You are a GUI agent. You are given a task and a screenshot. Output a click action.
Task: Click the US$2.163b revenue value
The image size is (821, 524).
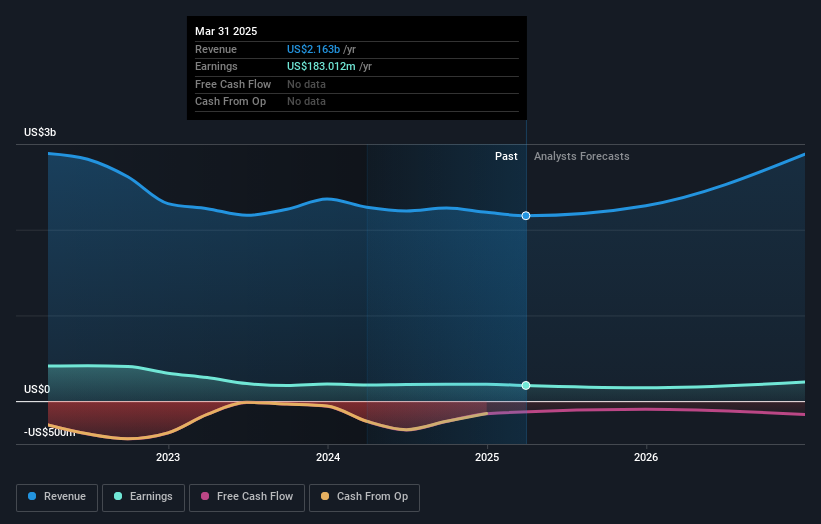coord(313,49)
